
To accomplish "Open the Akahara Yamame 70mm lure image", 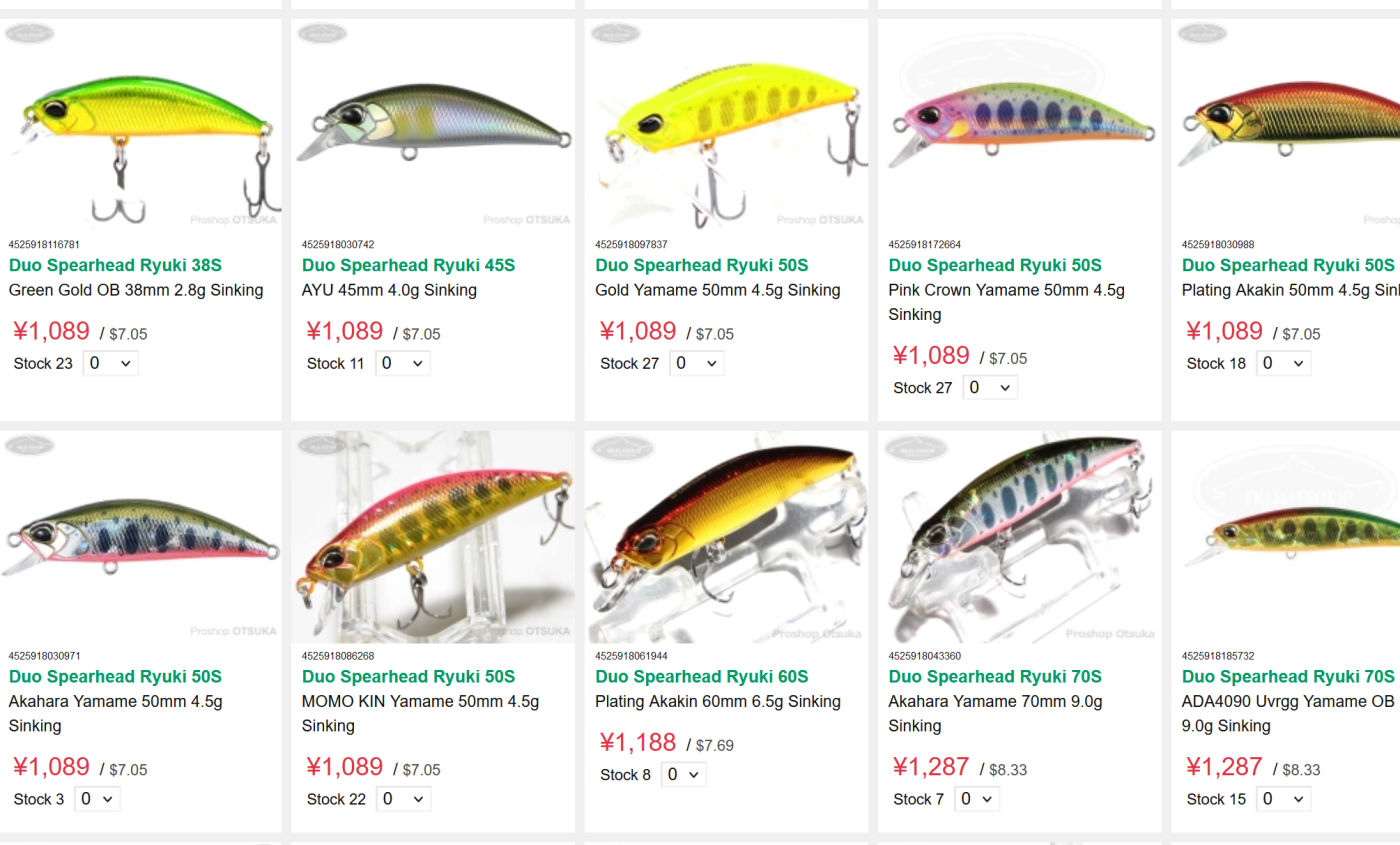I will (1020, 537).
